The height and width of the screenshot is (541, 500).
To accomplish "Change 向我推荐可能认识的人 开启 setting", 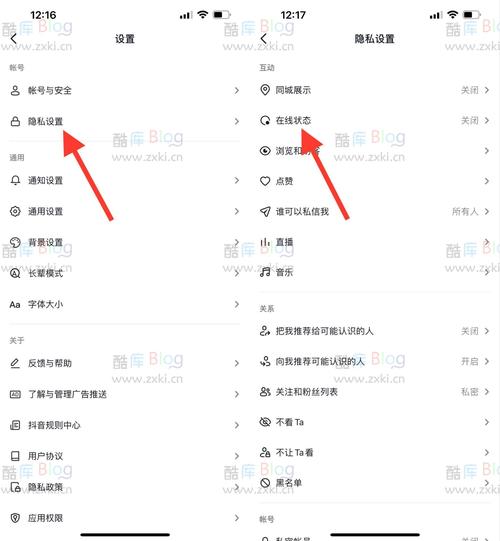I will 475,362.
